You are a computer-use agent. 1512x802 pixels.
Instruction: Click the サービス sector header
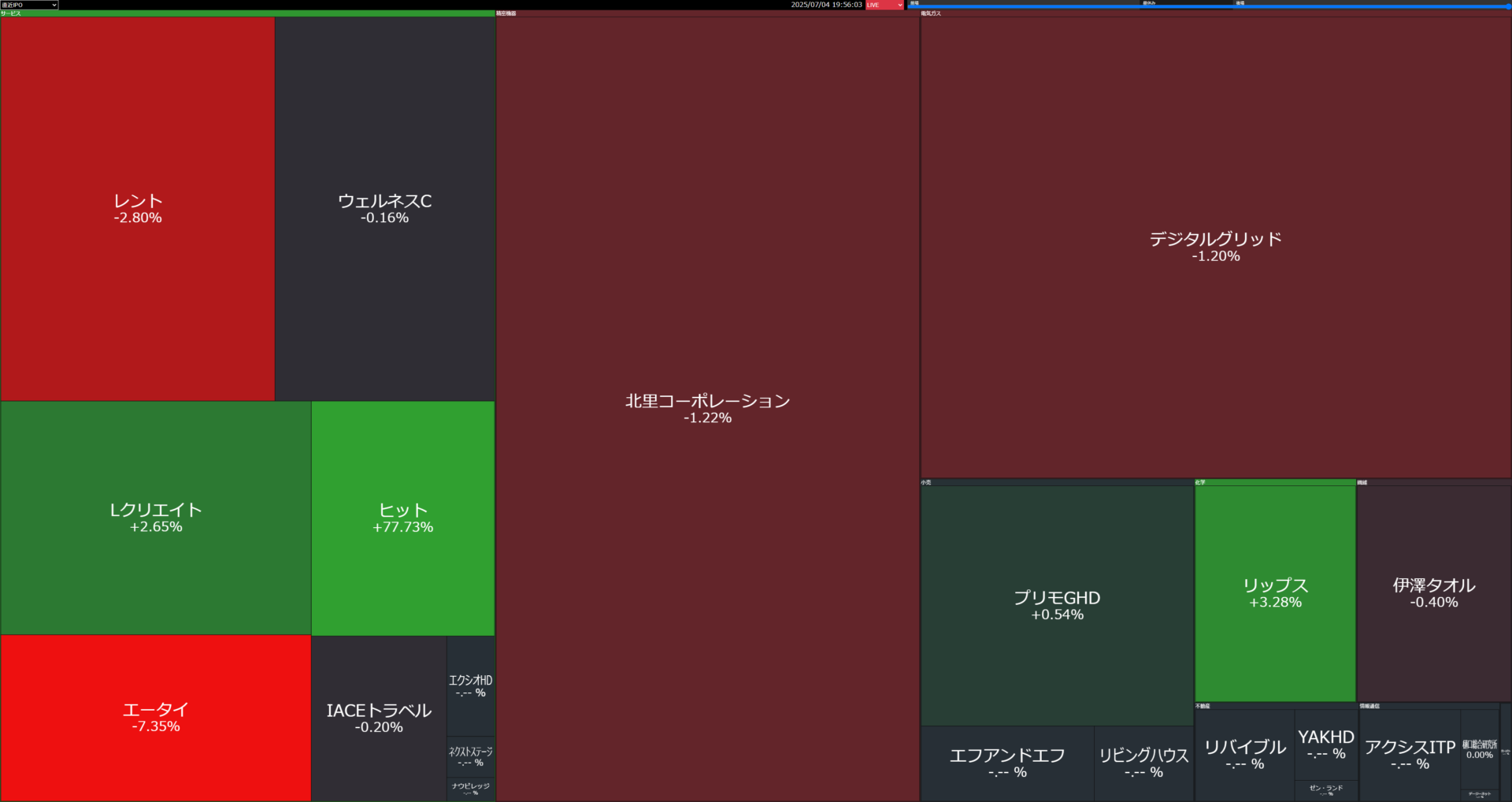247,13
